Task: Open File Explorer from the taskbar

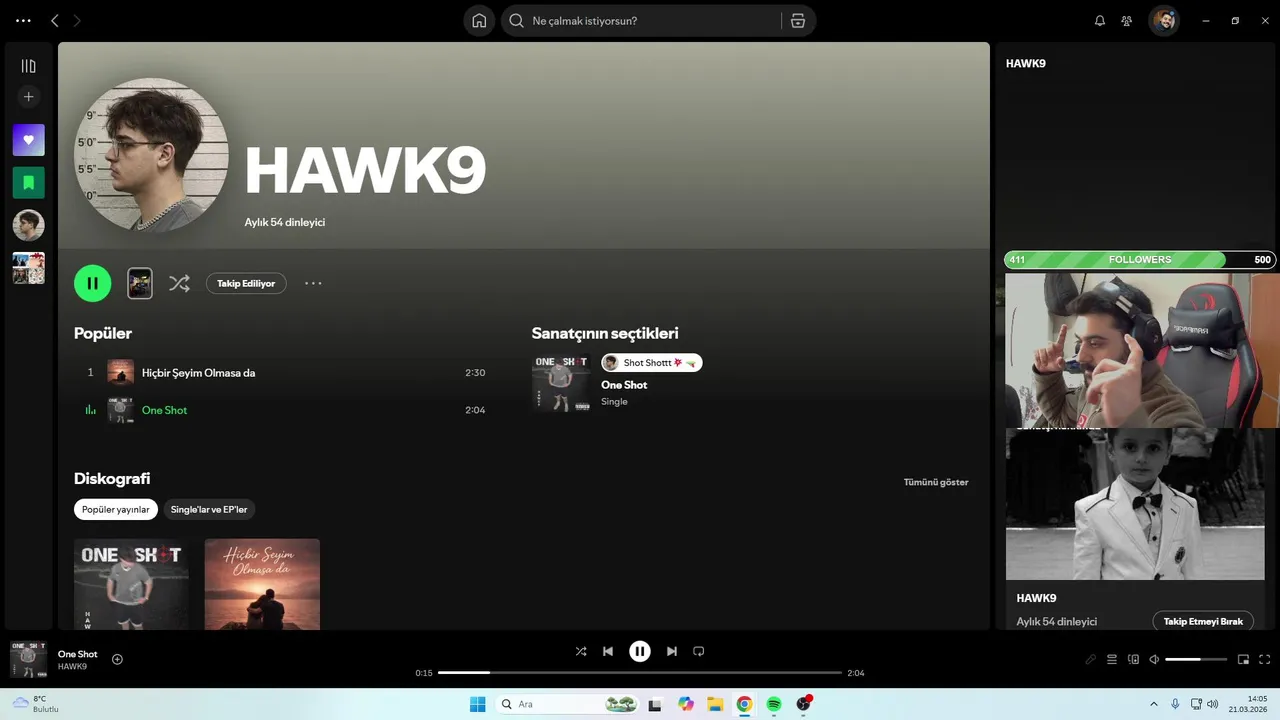Action: click(715, 704)
